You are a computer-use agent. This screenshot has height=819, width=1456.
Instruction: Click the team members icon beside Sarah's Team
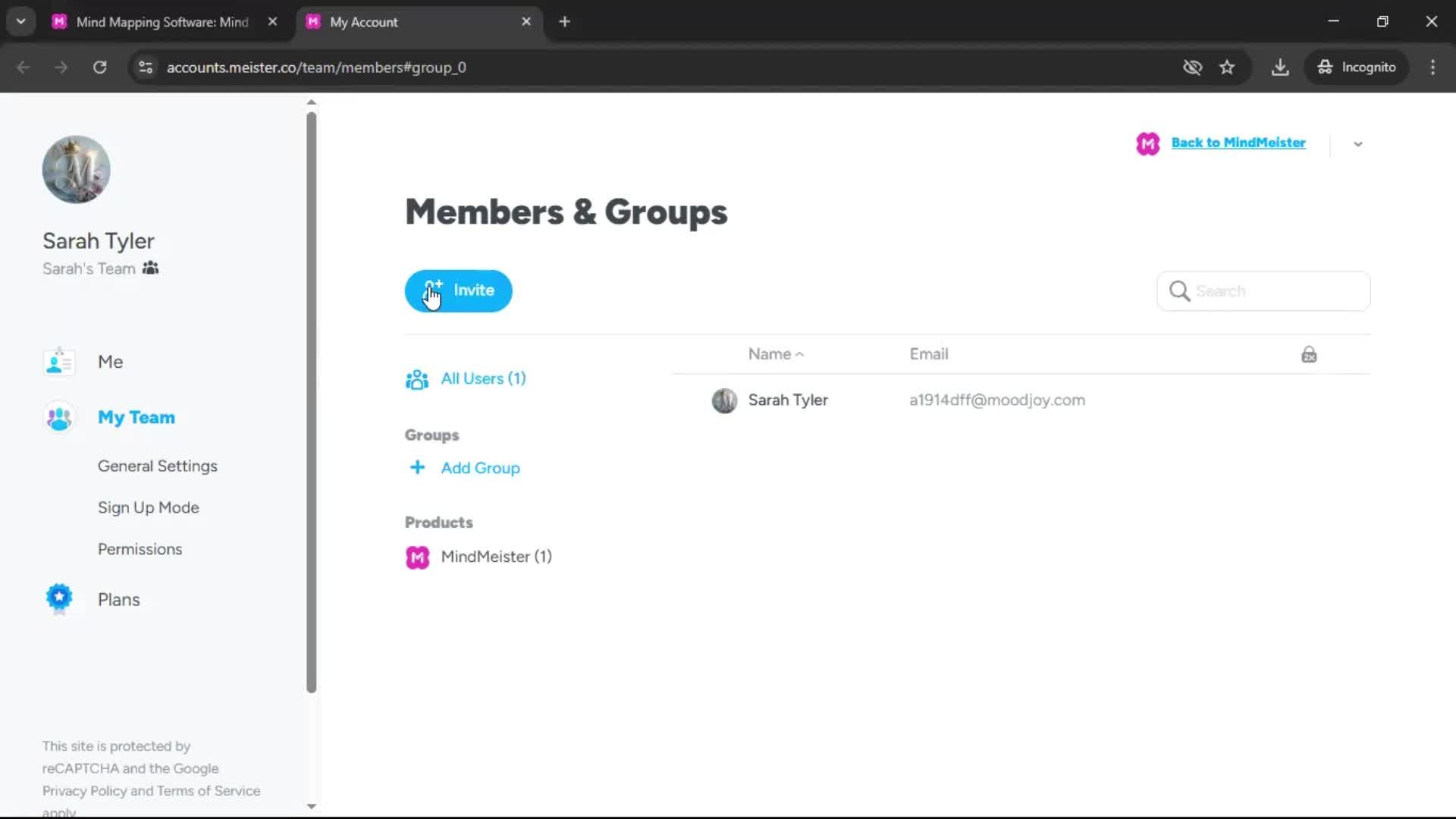click(x=150, y=268)
